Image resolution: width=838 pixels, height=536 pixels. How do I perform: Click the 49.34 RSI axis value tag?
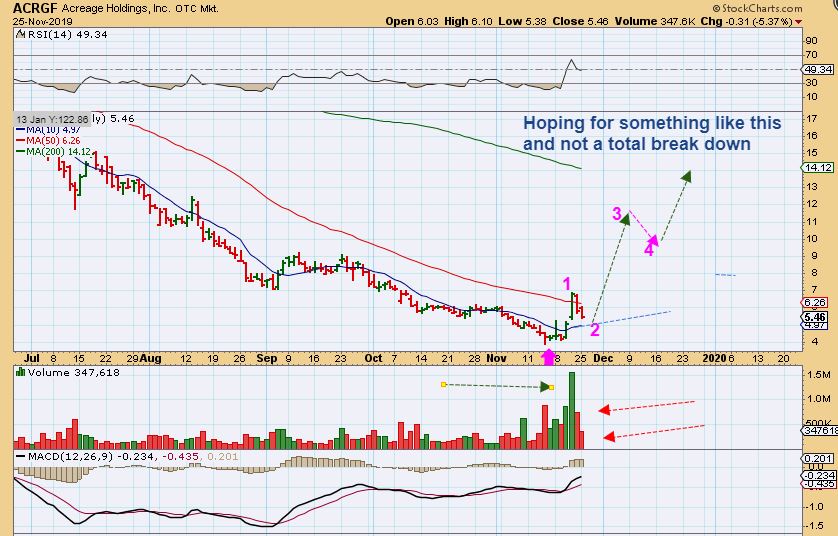(x=818, y=69)
